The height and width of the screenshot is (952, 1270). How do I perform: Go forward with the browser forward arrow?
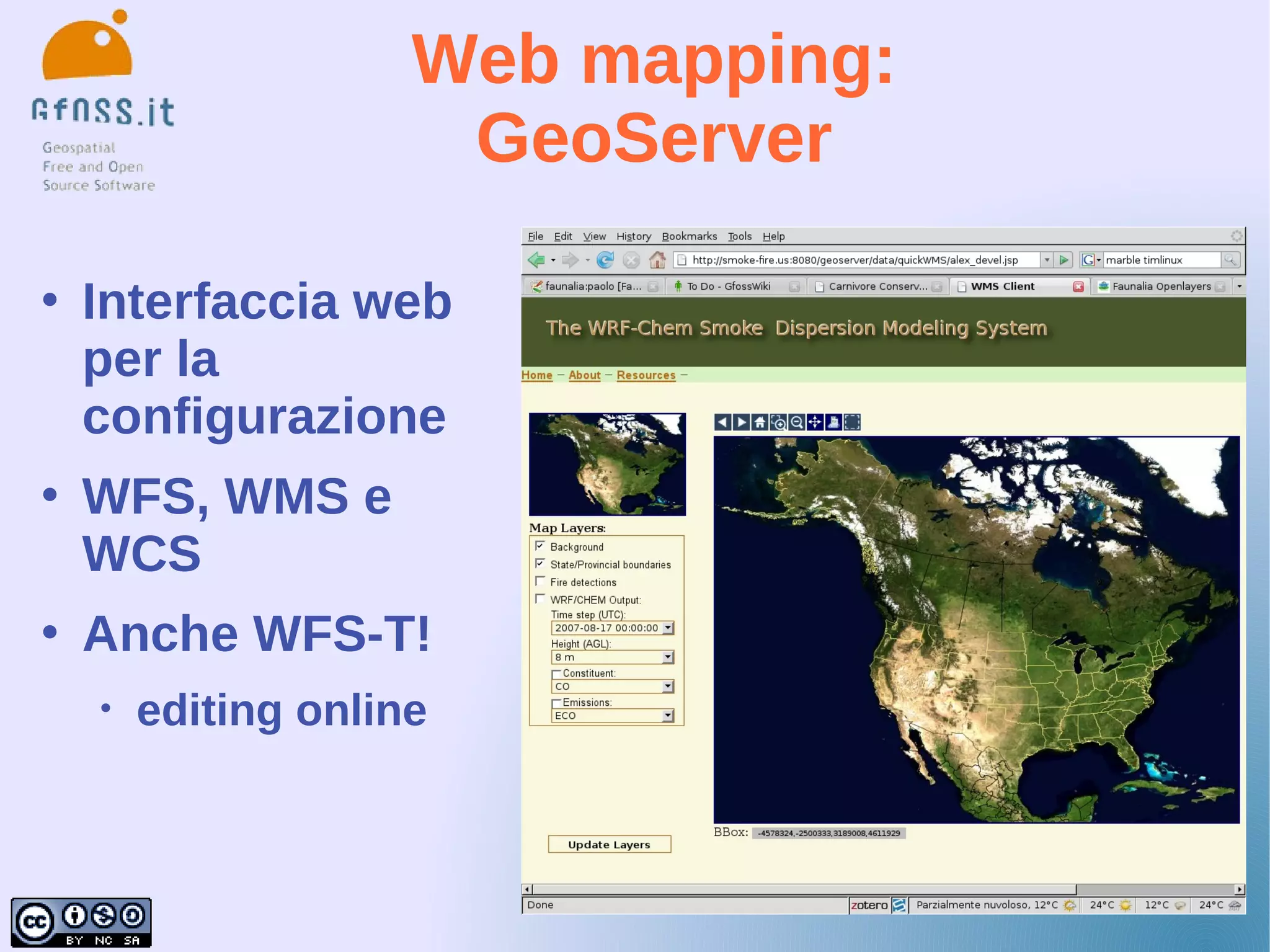pos(570,260)
